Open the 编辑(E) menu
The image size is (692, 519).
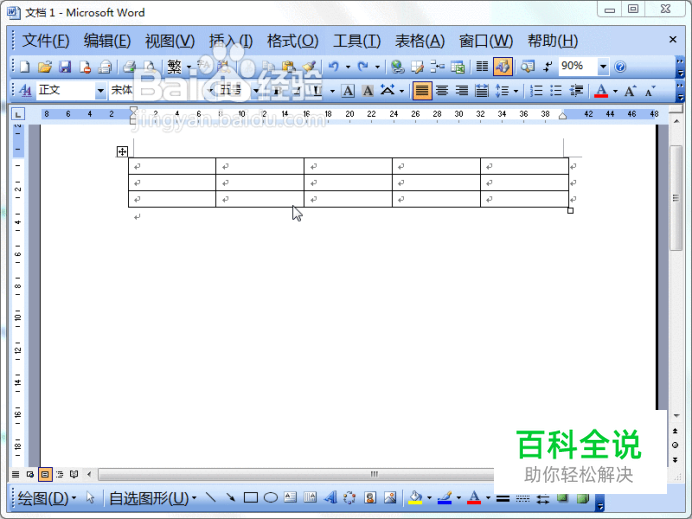point(107,41)
